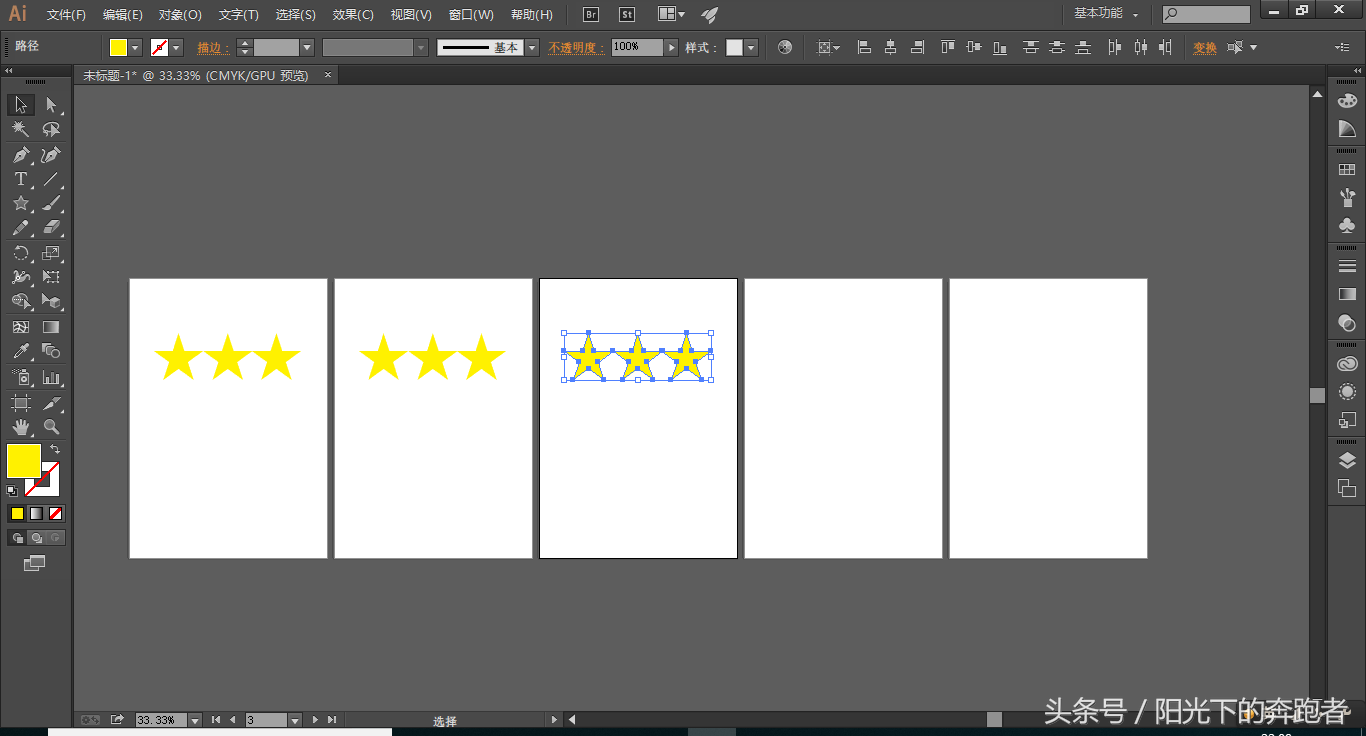The width and height of the screenshot is (1366, 736).
Task: Click the opacity 100% input field
Action: 637,47
